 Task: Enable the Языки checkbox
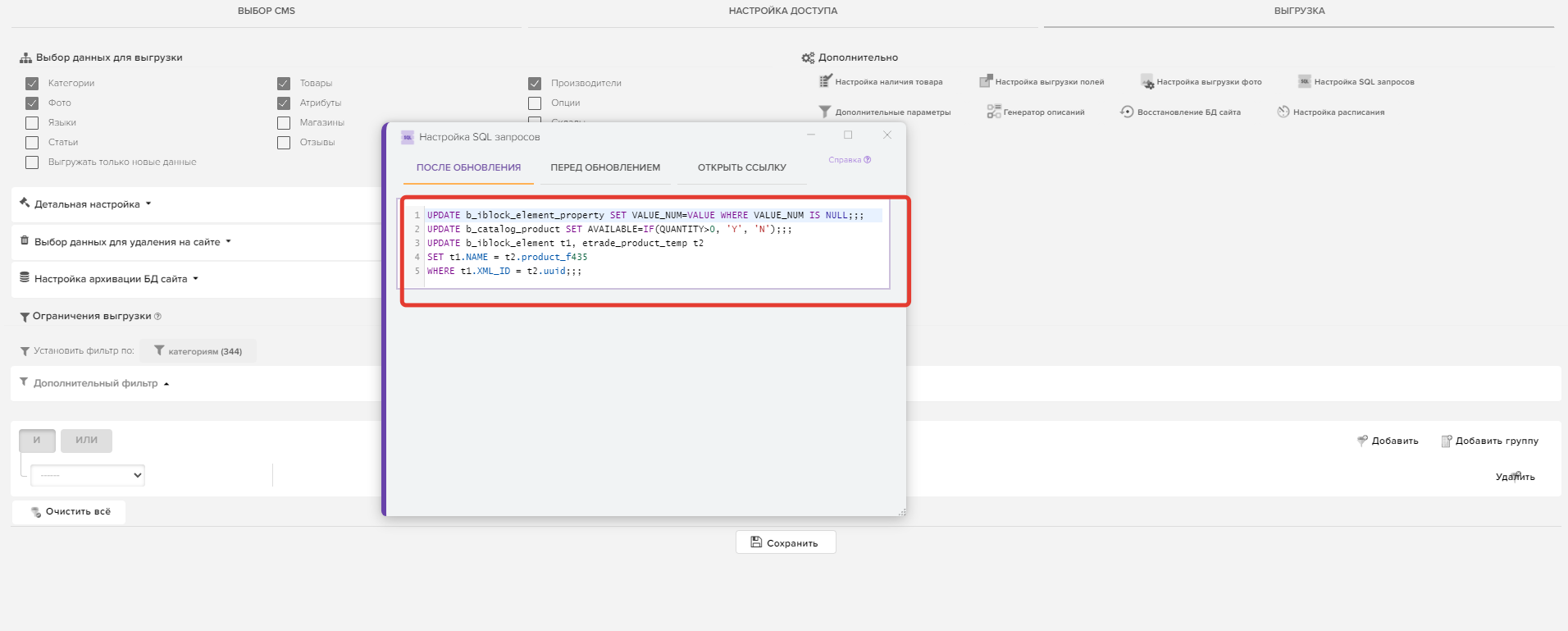(32, 122)
